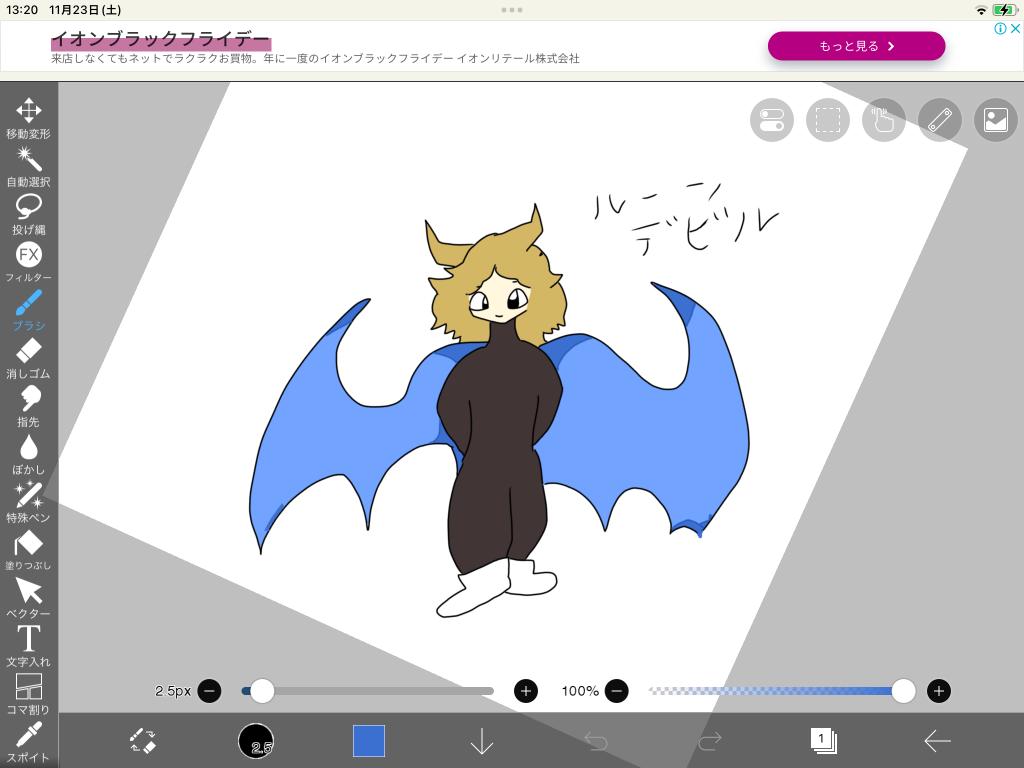Open the canvas material image menu
1024x768 pixels.
995,120
